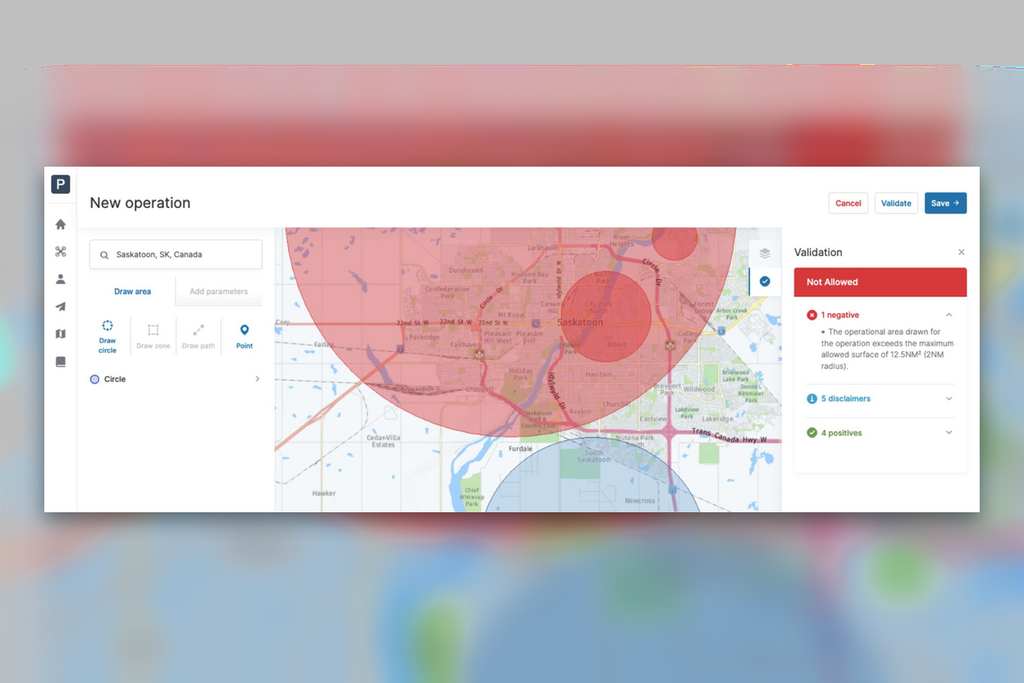Click the Saskatoon city label on map
The width and height of the screenshot is (1024, 683).
580,322
